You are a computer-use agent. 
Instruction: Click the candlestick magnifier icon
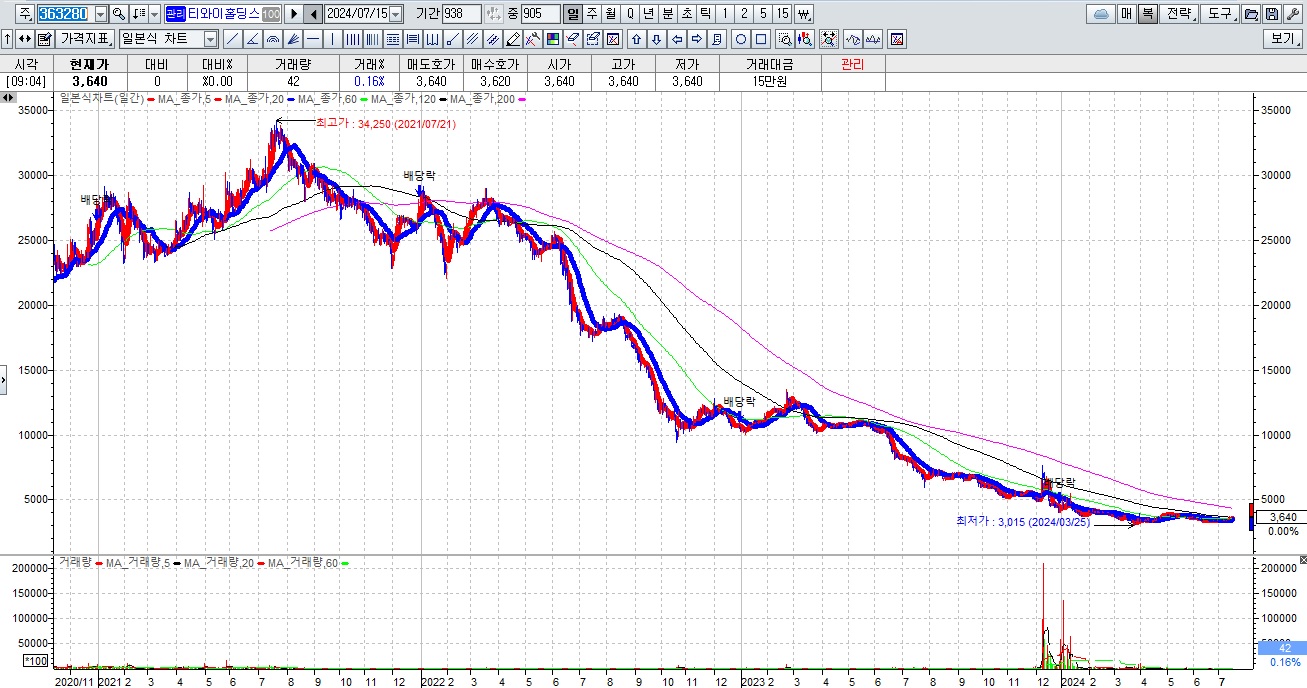click(x=806, y=39)
